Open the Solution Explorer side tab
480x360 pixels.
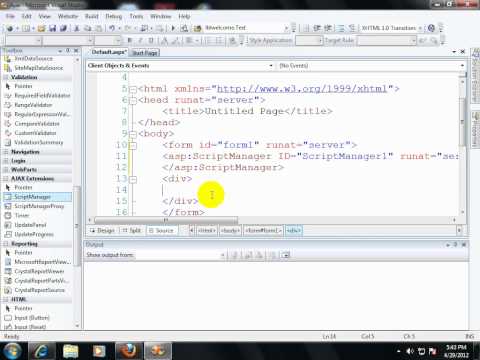tap(476, 76)
